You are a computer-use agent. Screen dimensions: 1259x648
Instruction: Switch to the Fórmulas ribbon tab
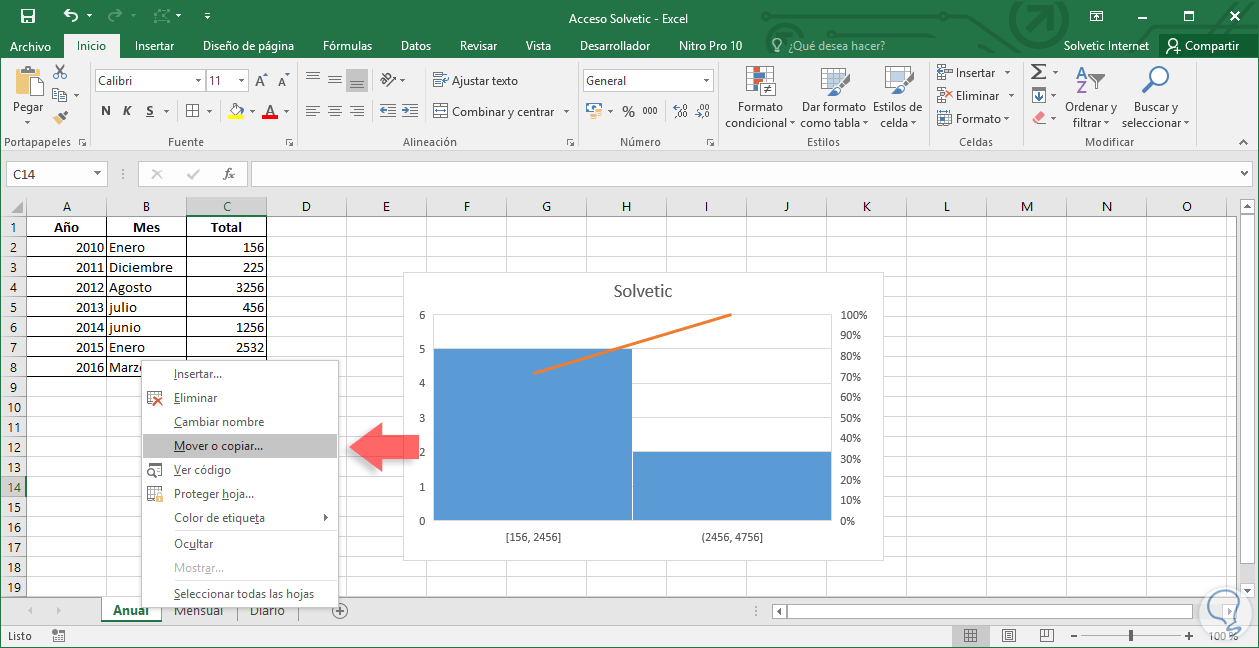347,46
